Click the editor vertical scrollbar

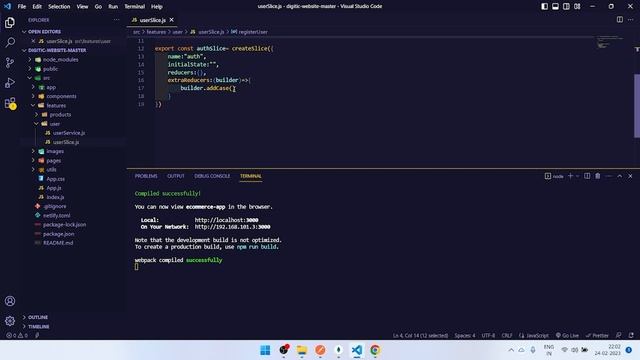[637, 106]
